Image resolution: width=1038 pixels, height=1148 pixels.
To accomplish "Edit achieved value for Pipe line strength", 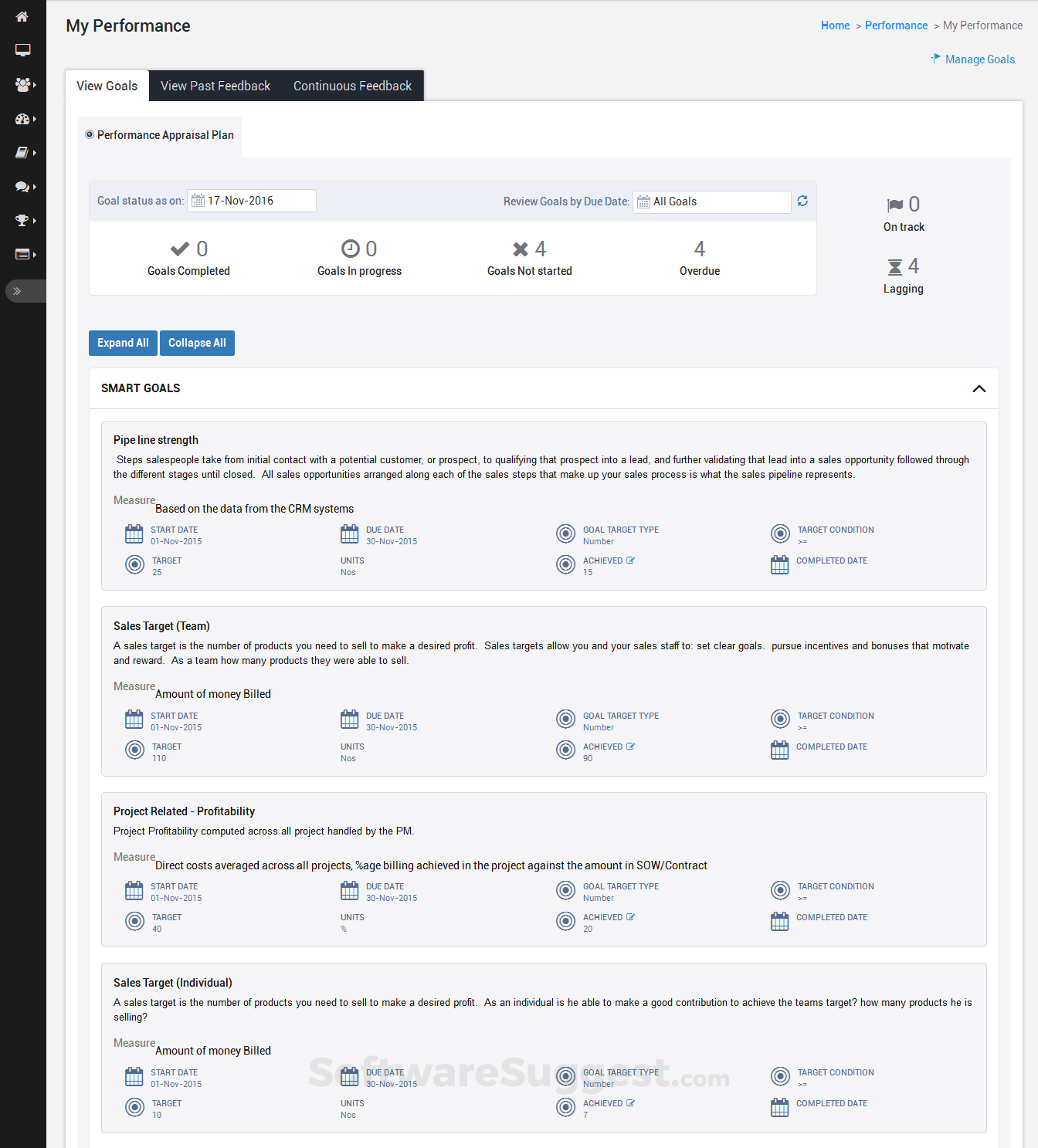I will tap(630, 560).
